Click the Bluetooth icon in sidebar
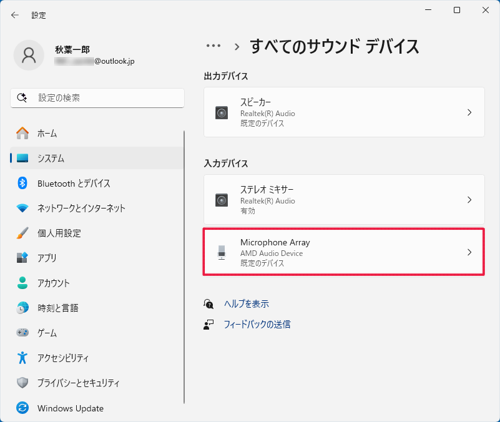The width and height of the screenshot is (500, 422). coord(22,183)
